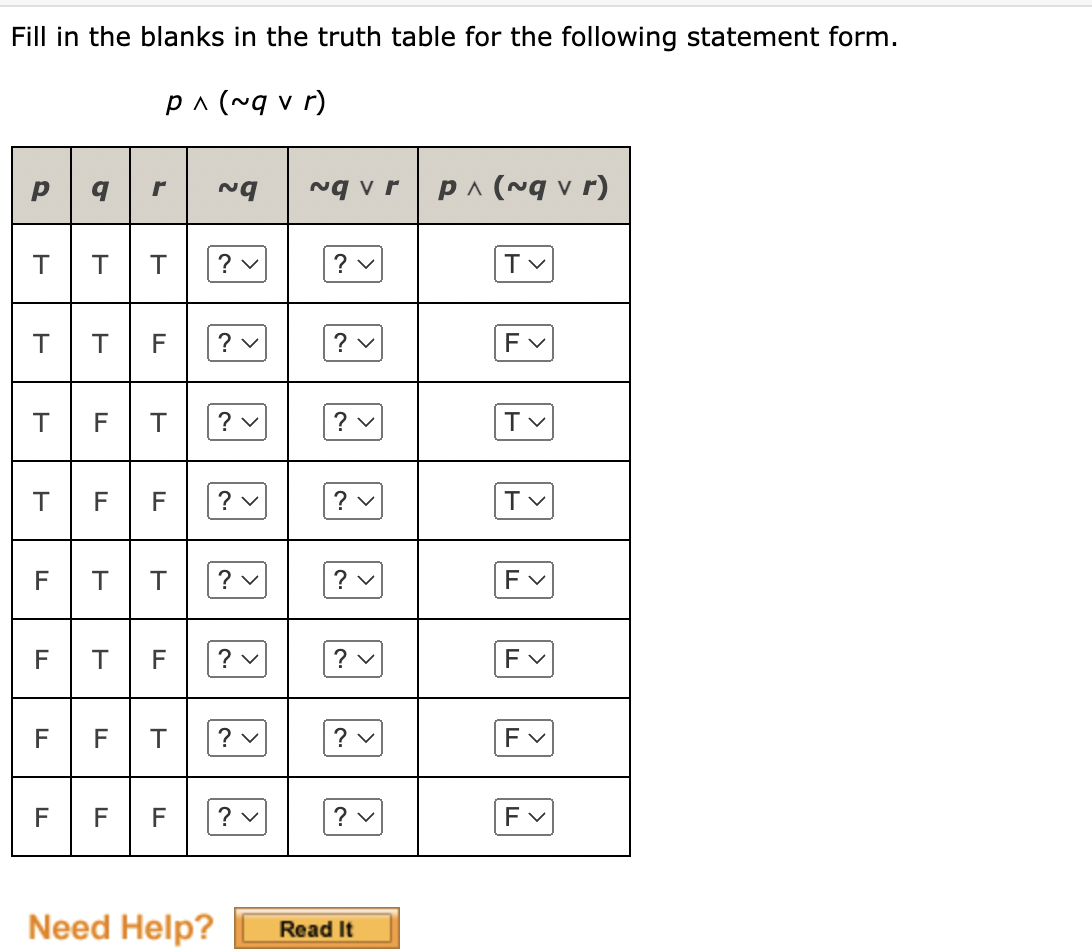Open the ~q v r dropdown in row F T T
The width and height of the screenshot is (1092, 950).
pos(352,579)
